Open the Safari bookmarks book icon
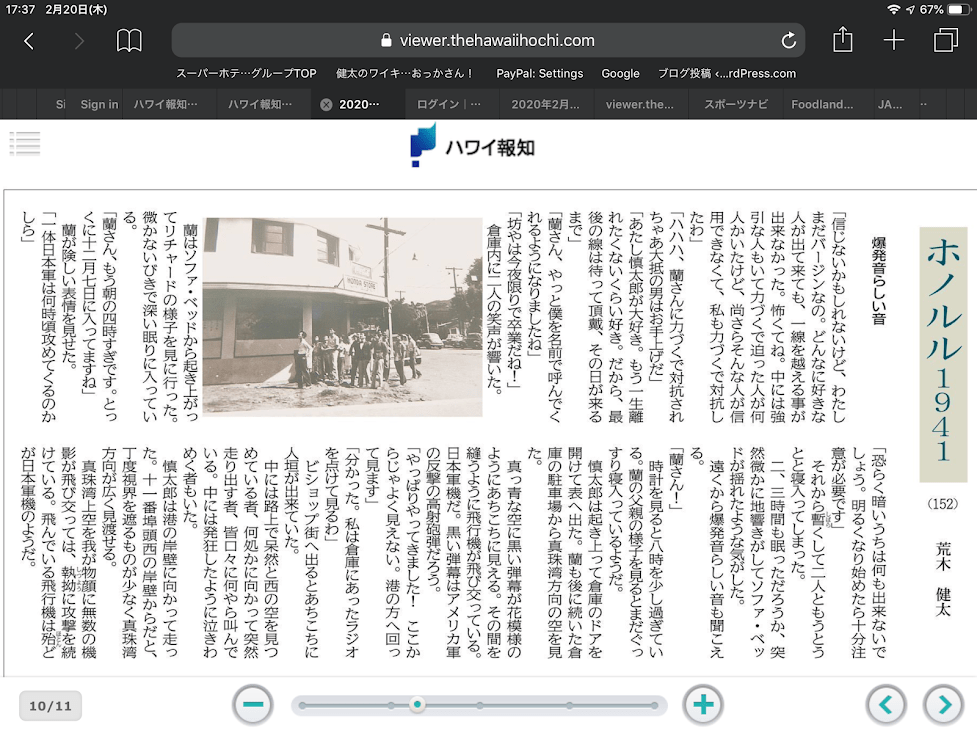 click(129, 41)
